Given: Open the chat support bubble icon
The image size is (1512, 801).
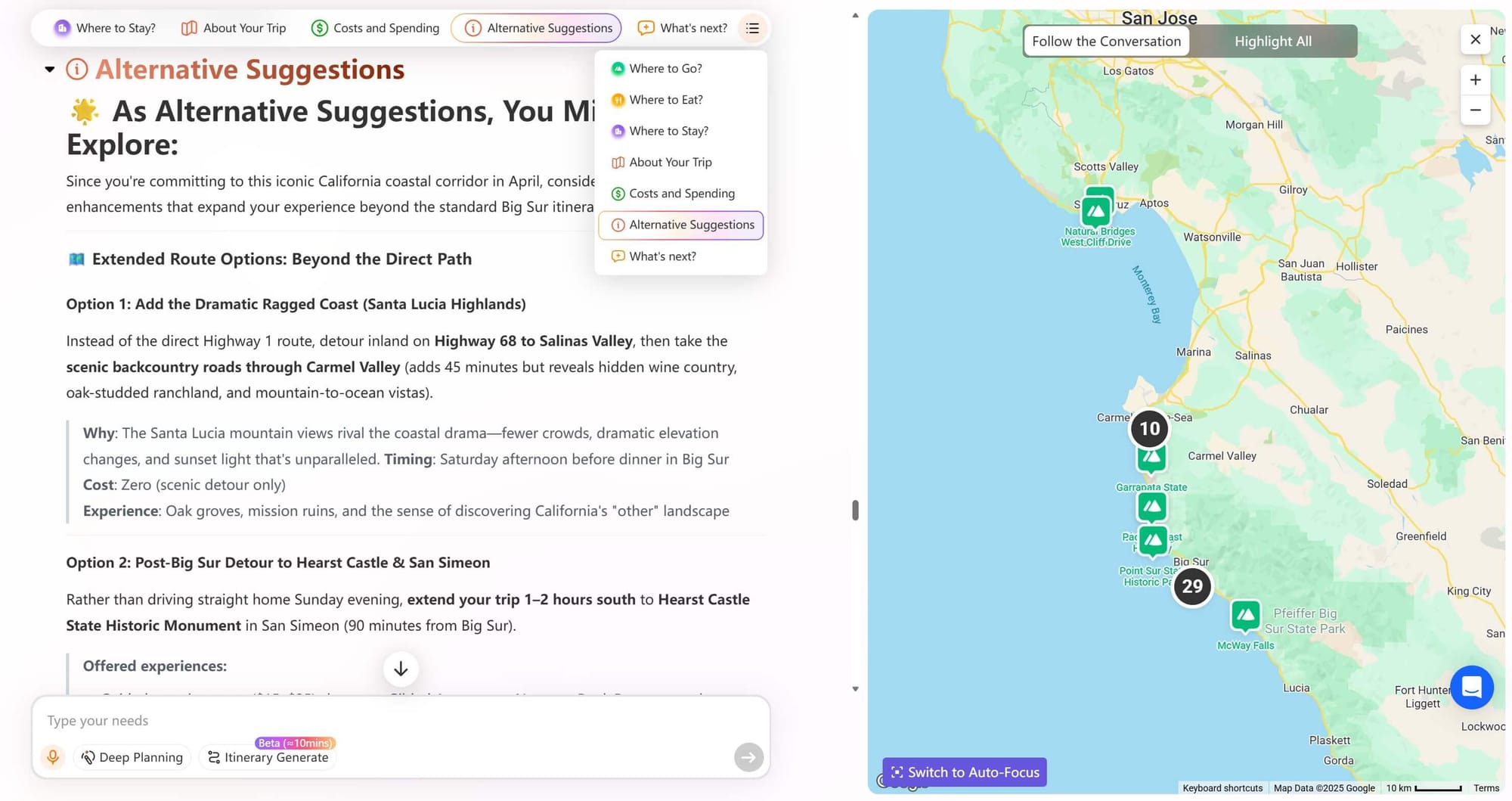Looking at the screenshot, I should tap(1471, 687).
